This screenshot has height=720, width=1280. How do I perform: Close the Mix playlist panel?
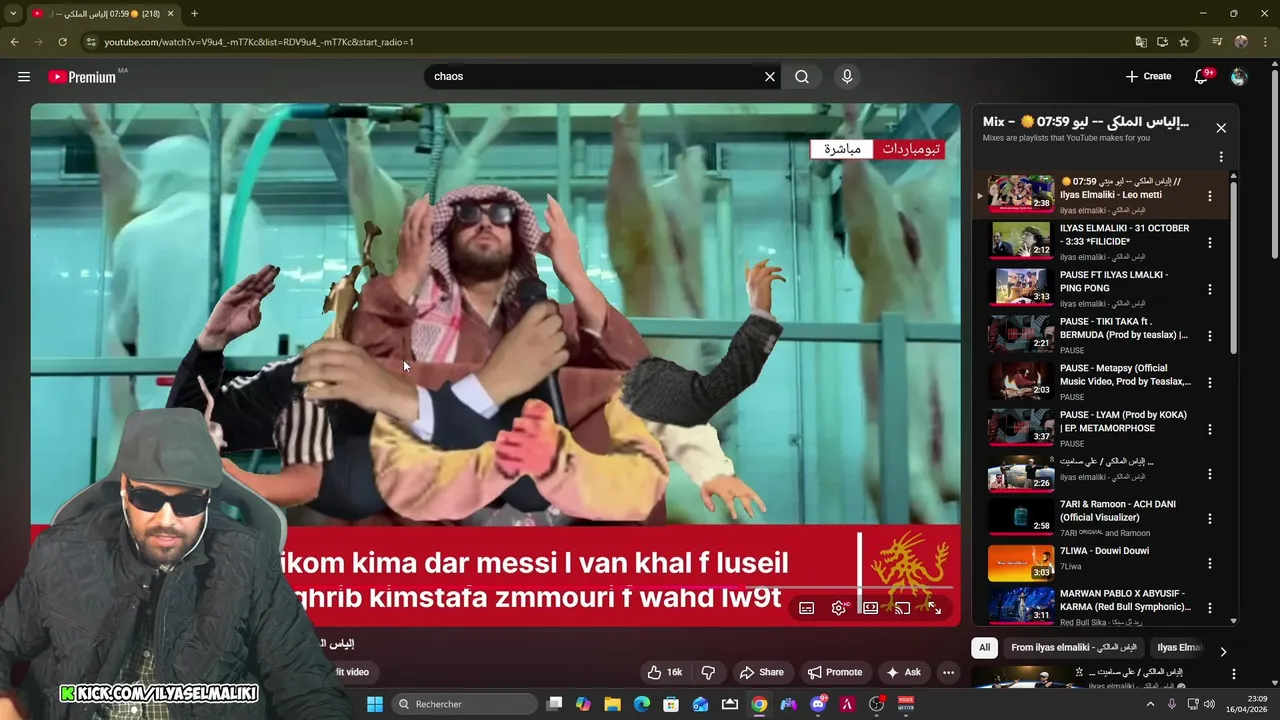point(1221,128)
